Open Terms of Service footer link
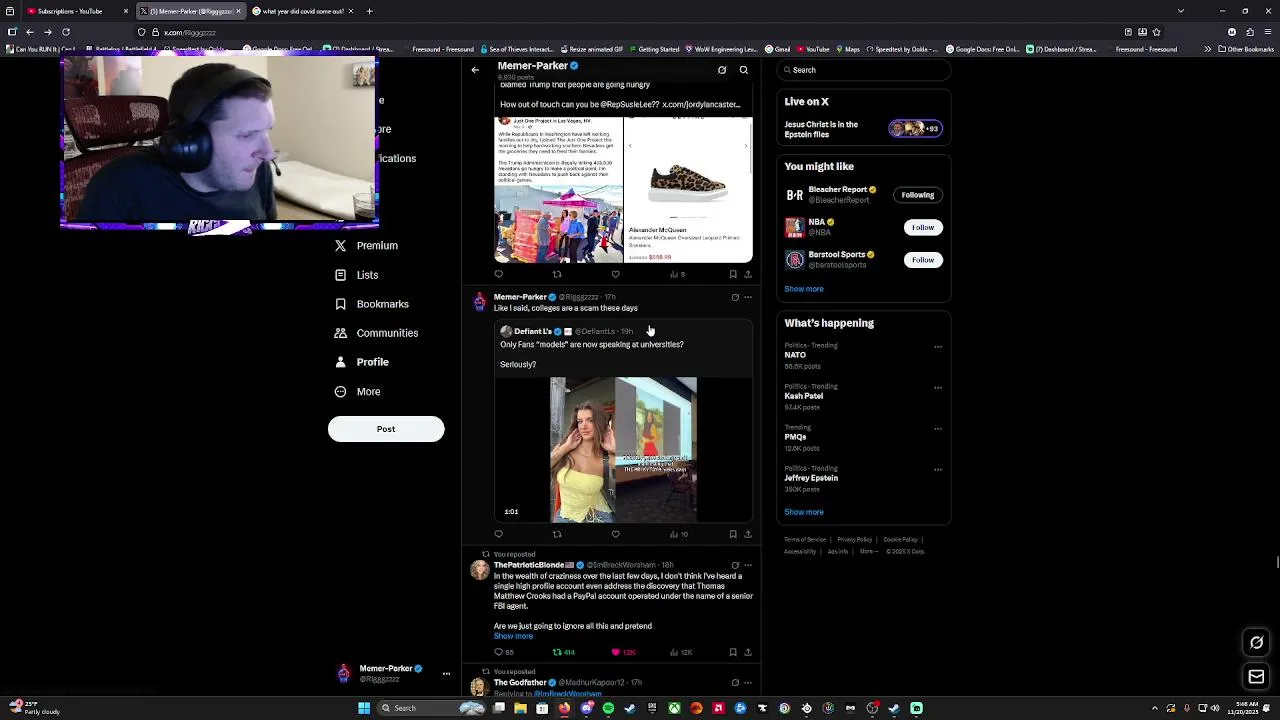1280x720 pixels. click(x=805, y=540)
